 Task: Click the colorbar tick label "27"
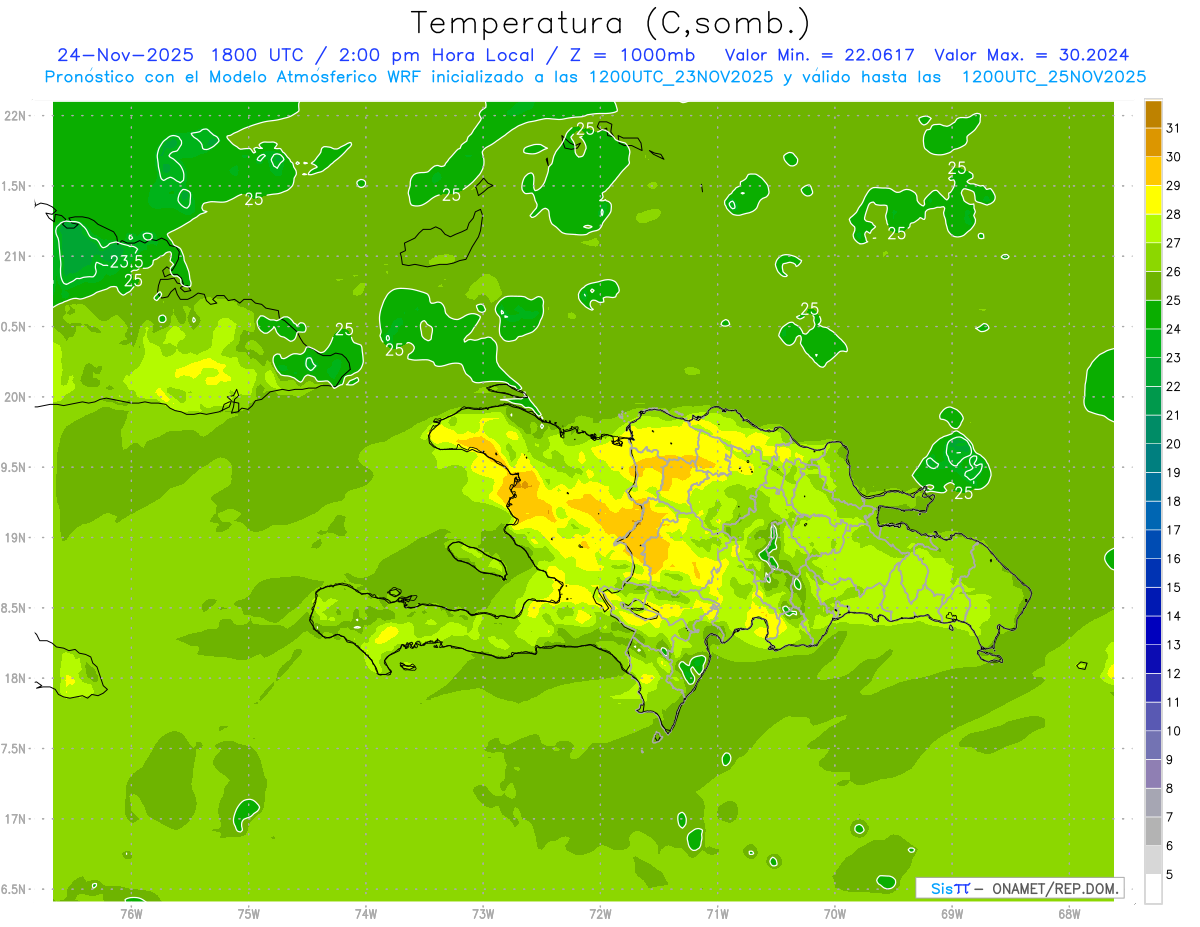click(x=1173, y=243)
